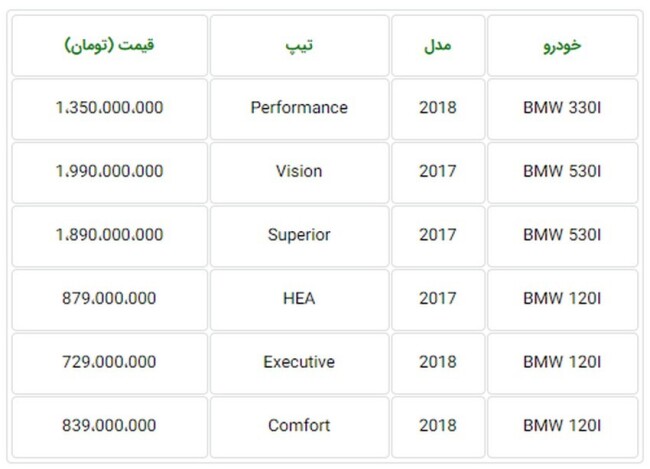
Task: Click the مدل column header
Action: pyautogui.click(x=438, y=46)
